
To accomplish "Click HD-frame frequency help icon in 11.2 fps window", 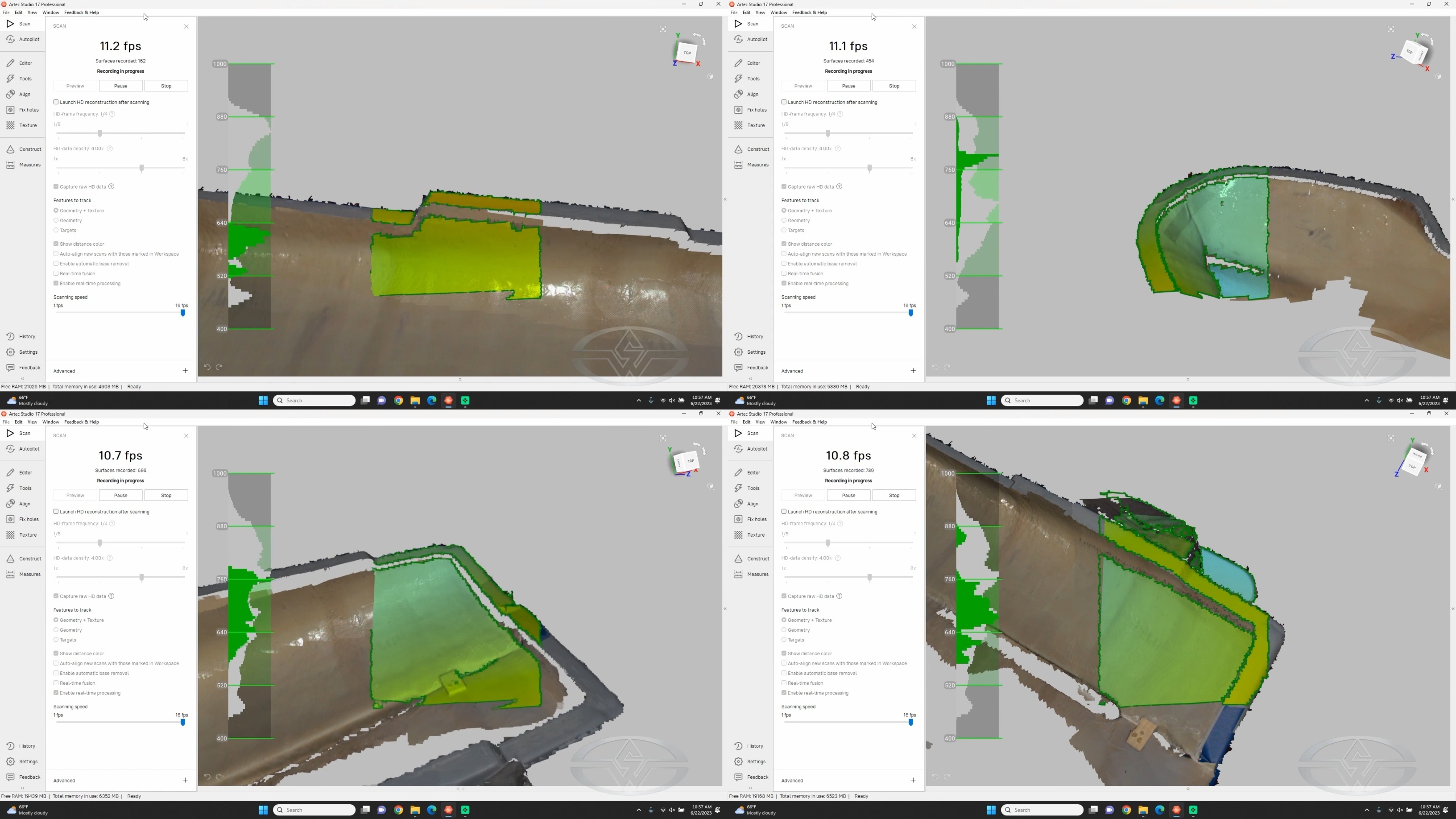I will pos(112,114).
